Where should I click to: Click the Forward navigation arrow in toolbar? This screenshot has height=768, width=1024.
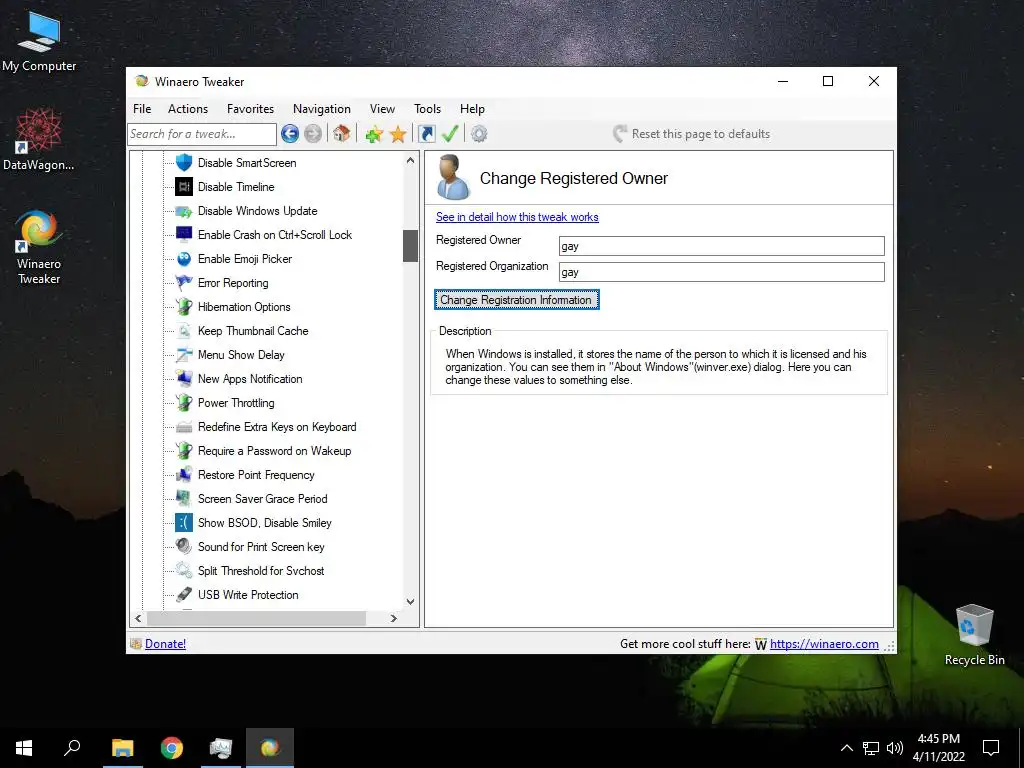313,134
